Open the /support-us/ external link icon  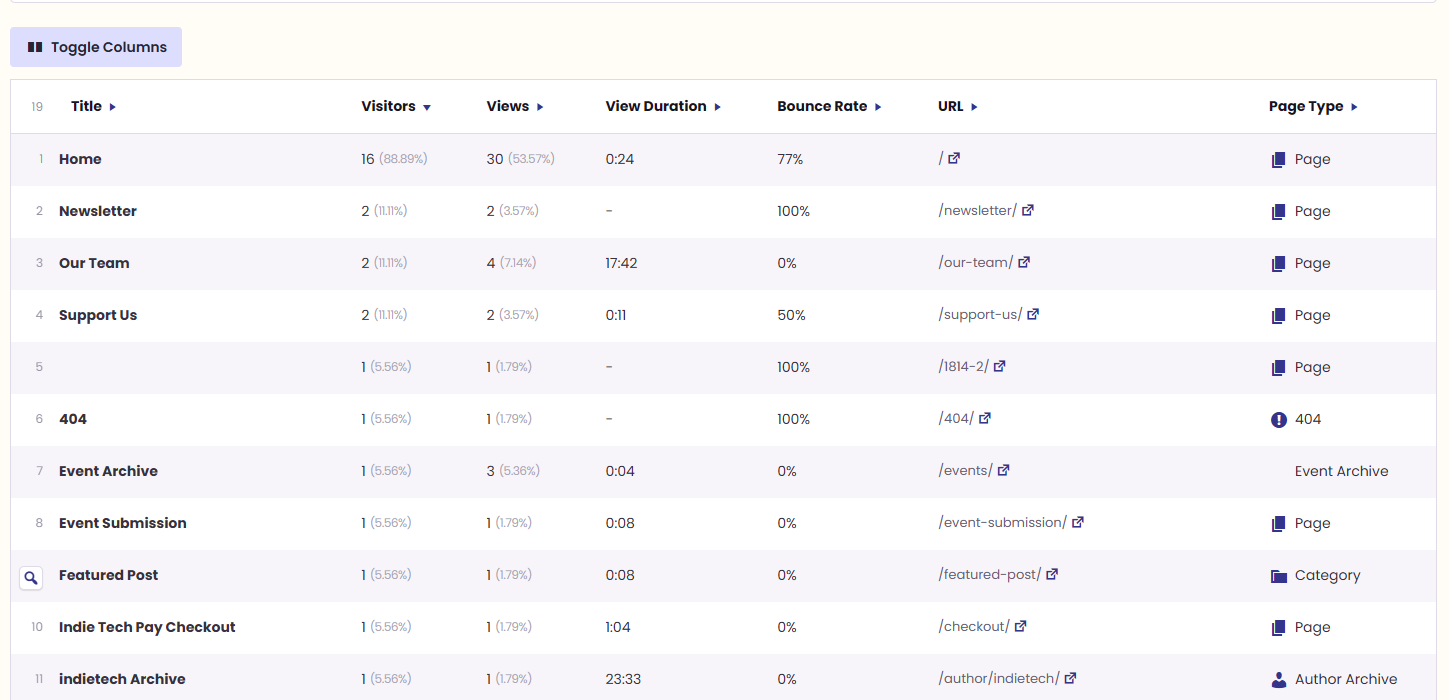click(1033, 314)
